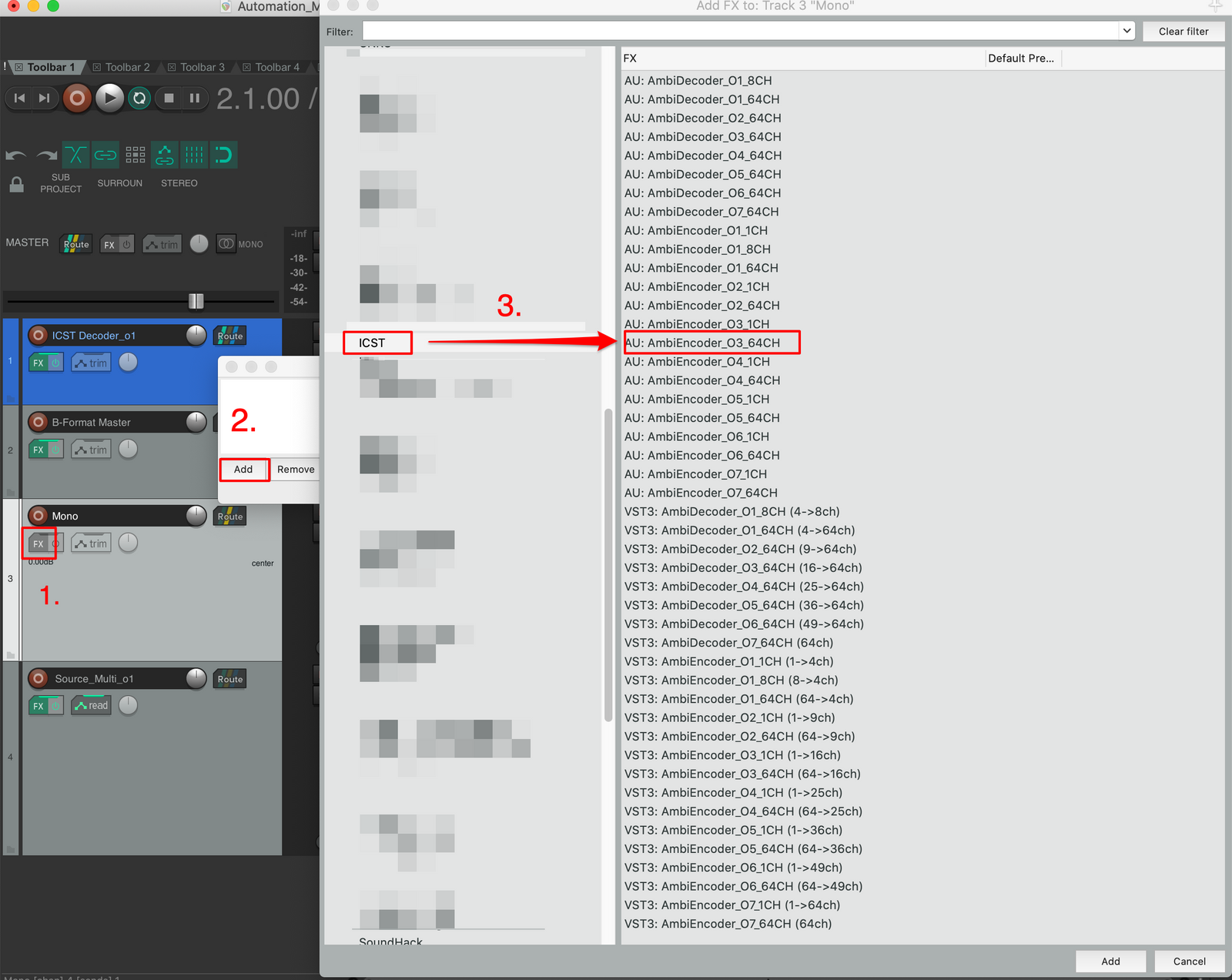Toggle auto-crossfade icon in toolbar

click(75, 155)
